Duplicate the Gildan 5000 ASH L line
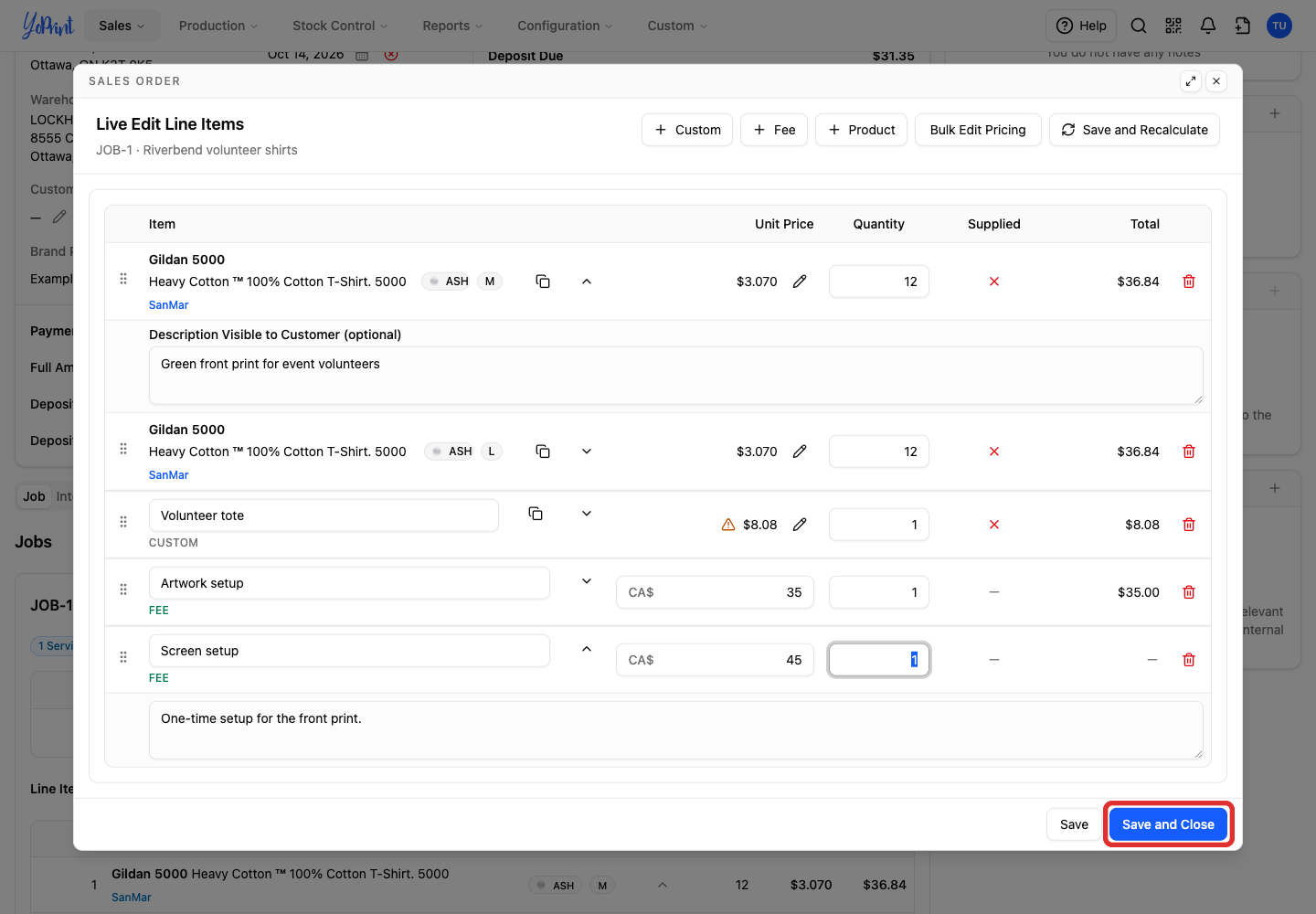Screen dimensions: 1316x914 [543, 452]
